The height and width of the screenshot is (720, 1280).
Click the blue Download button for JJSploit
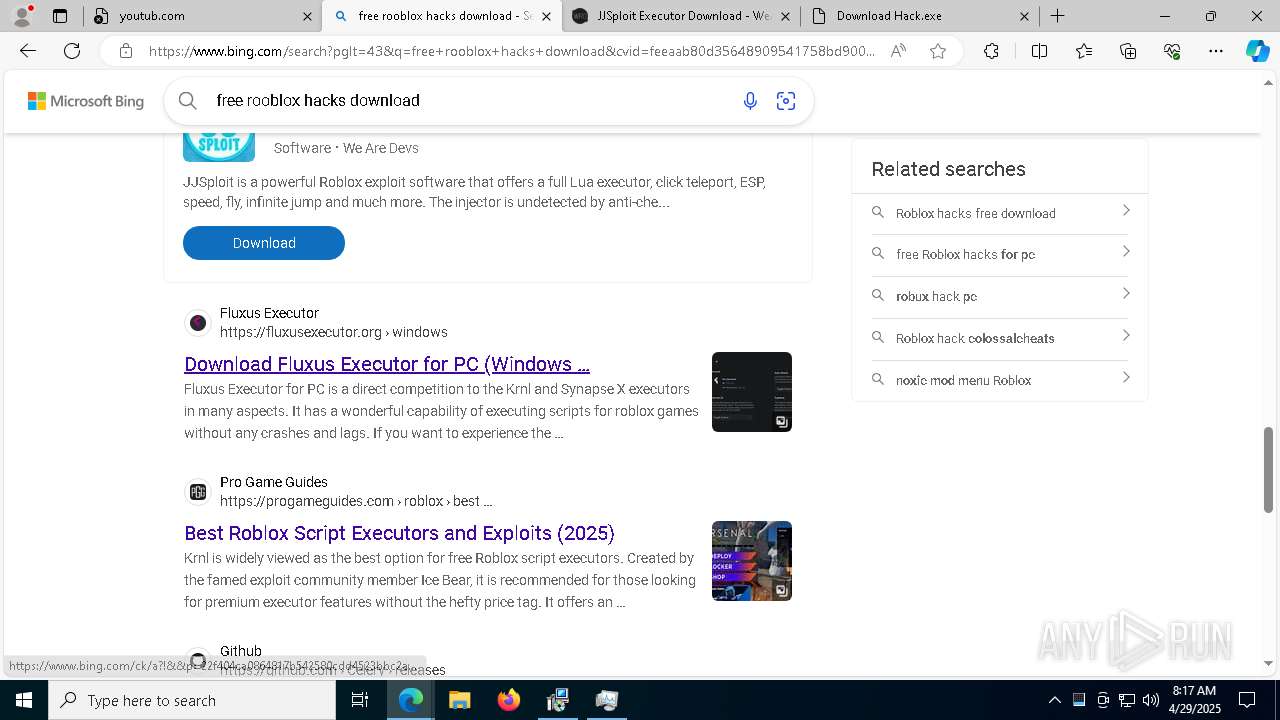pos(264,243)
